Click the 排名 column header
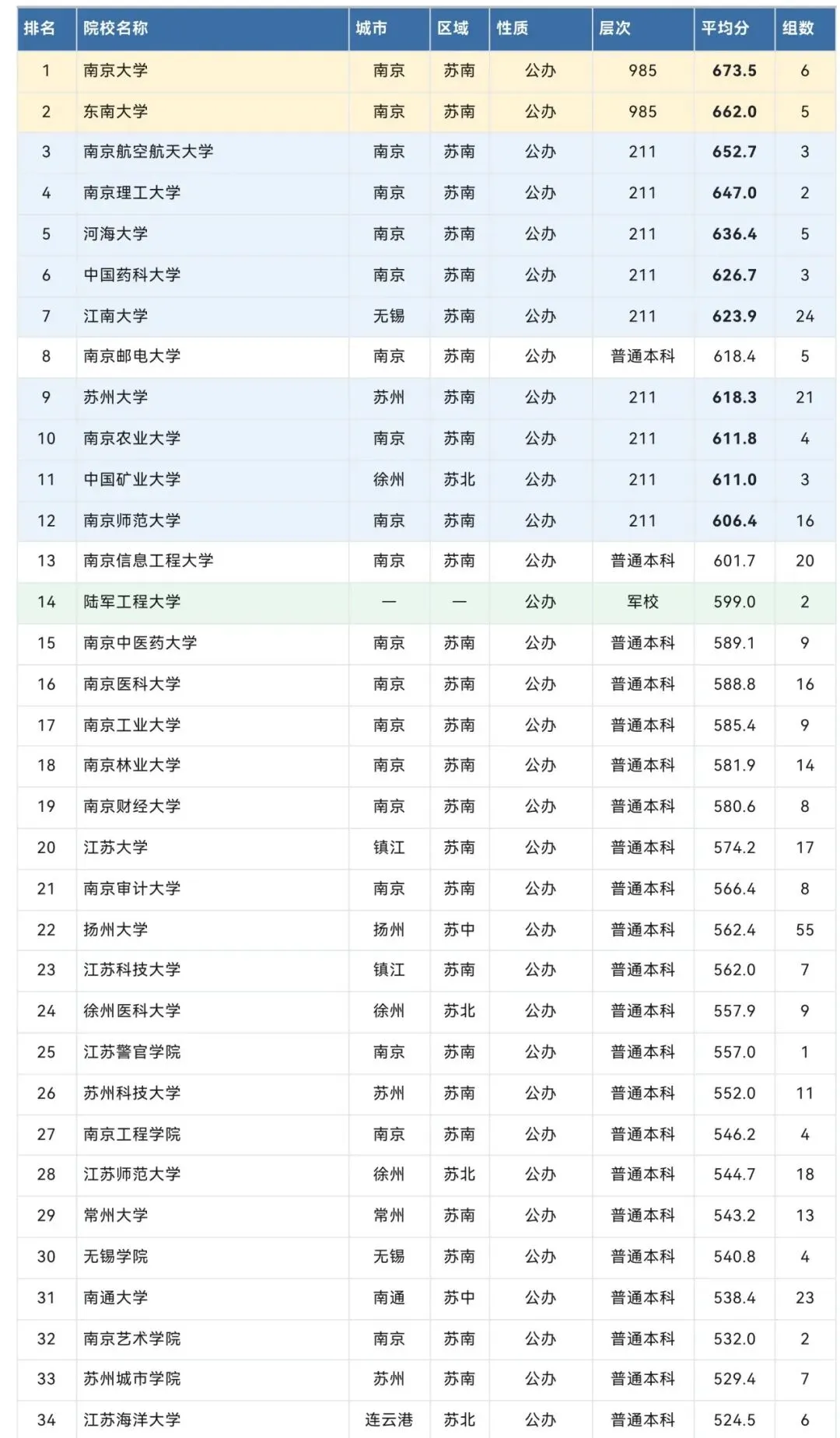The height and width of the screenshot is (1438, 840). pyautogui.click(x=47, y=29)
